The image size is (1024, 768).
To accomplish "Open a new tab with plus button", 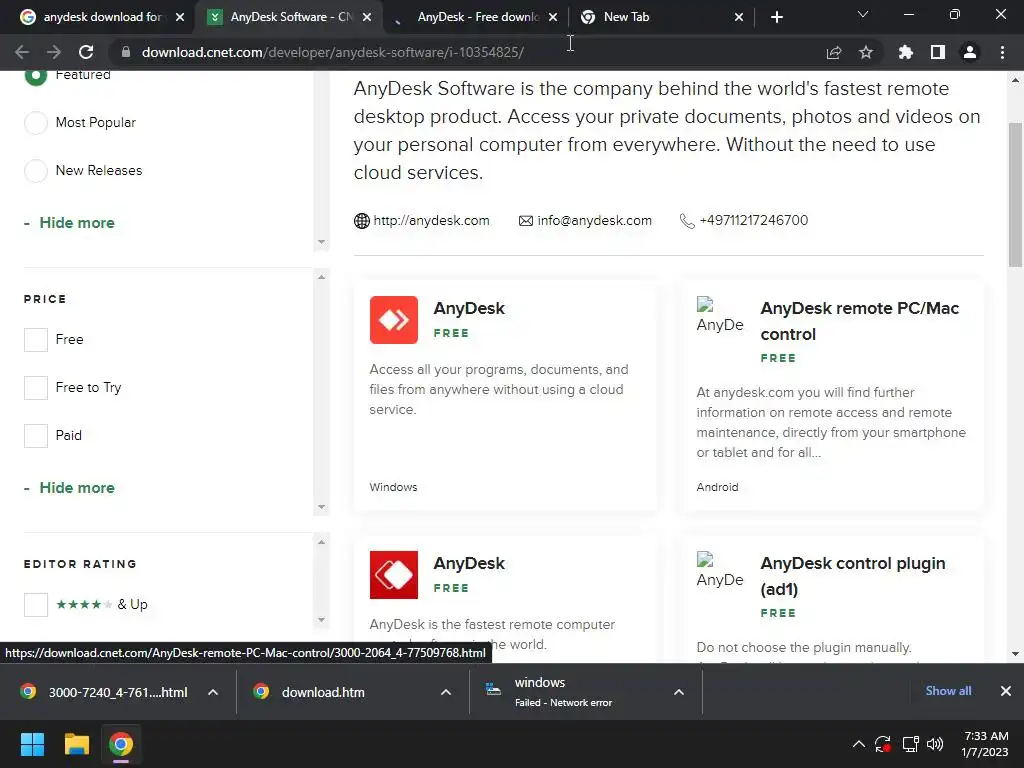I will pos(776,17).
